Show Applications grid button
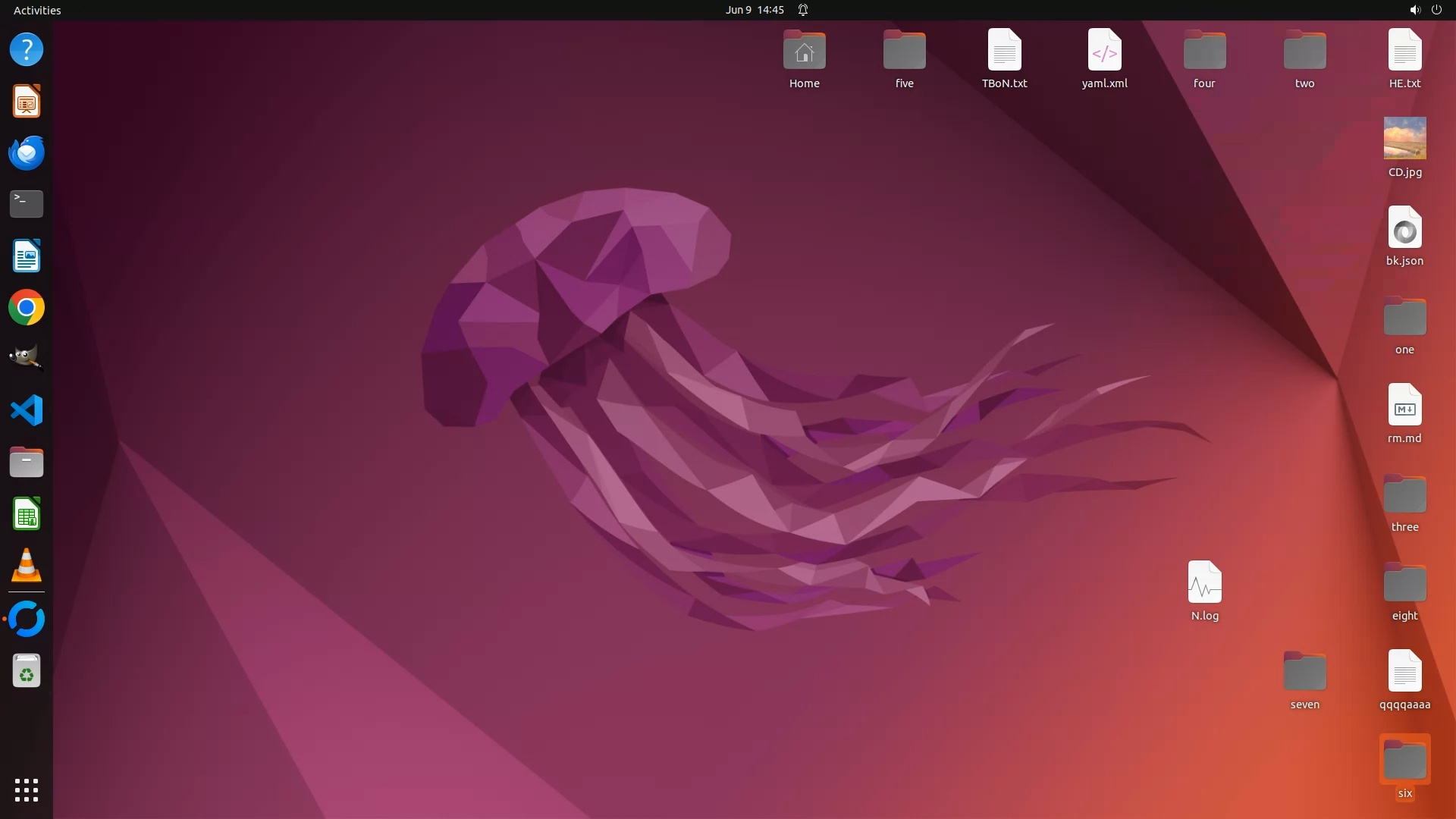 pos(27,789)
